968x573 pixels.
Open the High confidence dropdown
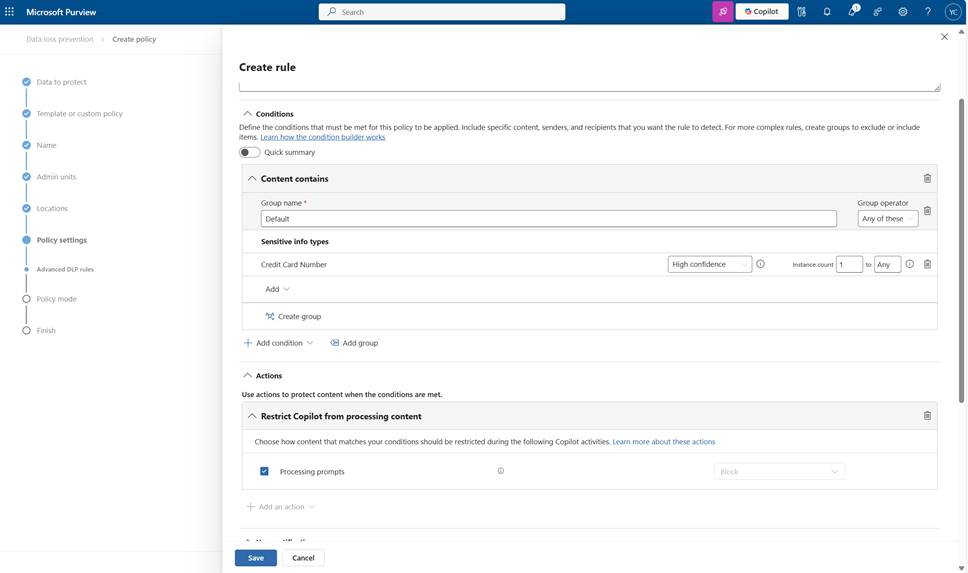tap(709, 265)
